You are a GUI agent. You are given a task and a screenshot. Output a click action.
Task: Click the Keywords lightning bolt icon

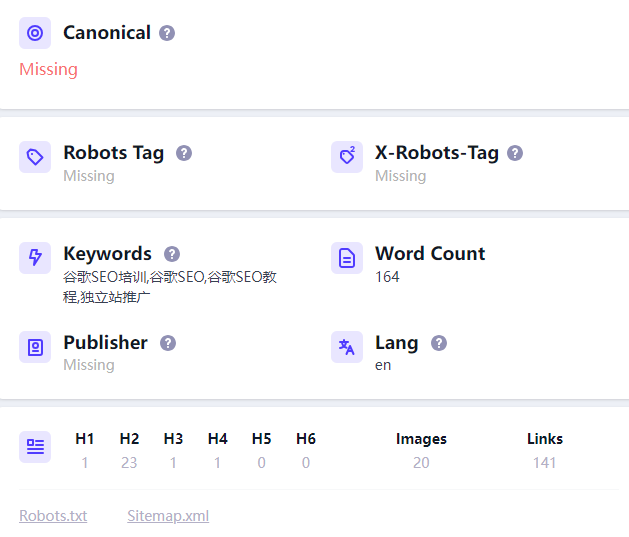pyautogui.click(x=35, y=258)
